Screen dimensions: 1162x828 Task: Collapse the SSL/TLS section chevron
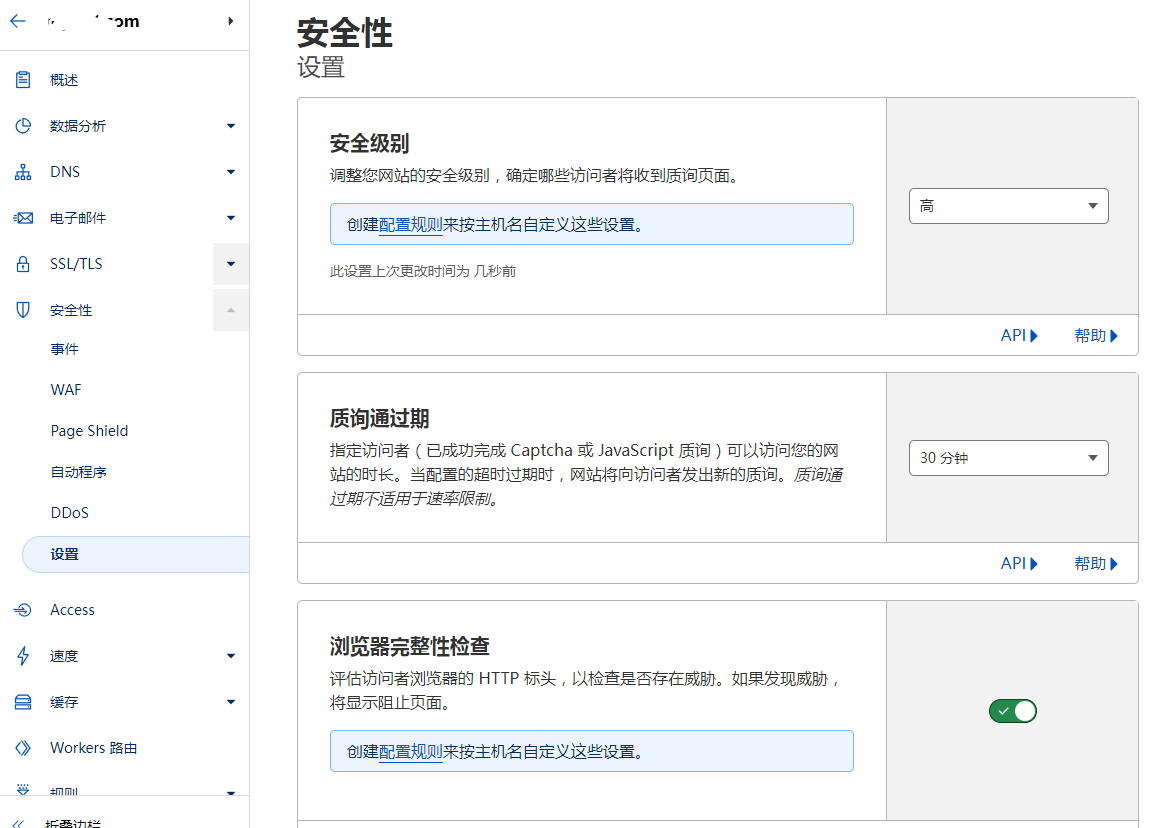coord(230,263)
